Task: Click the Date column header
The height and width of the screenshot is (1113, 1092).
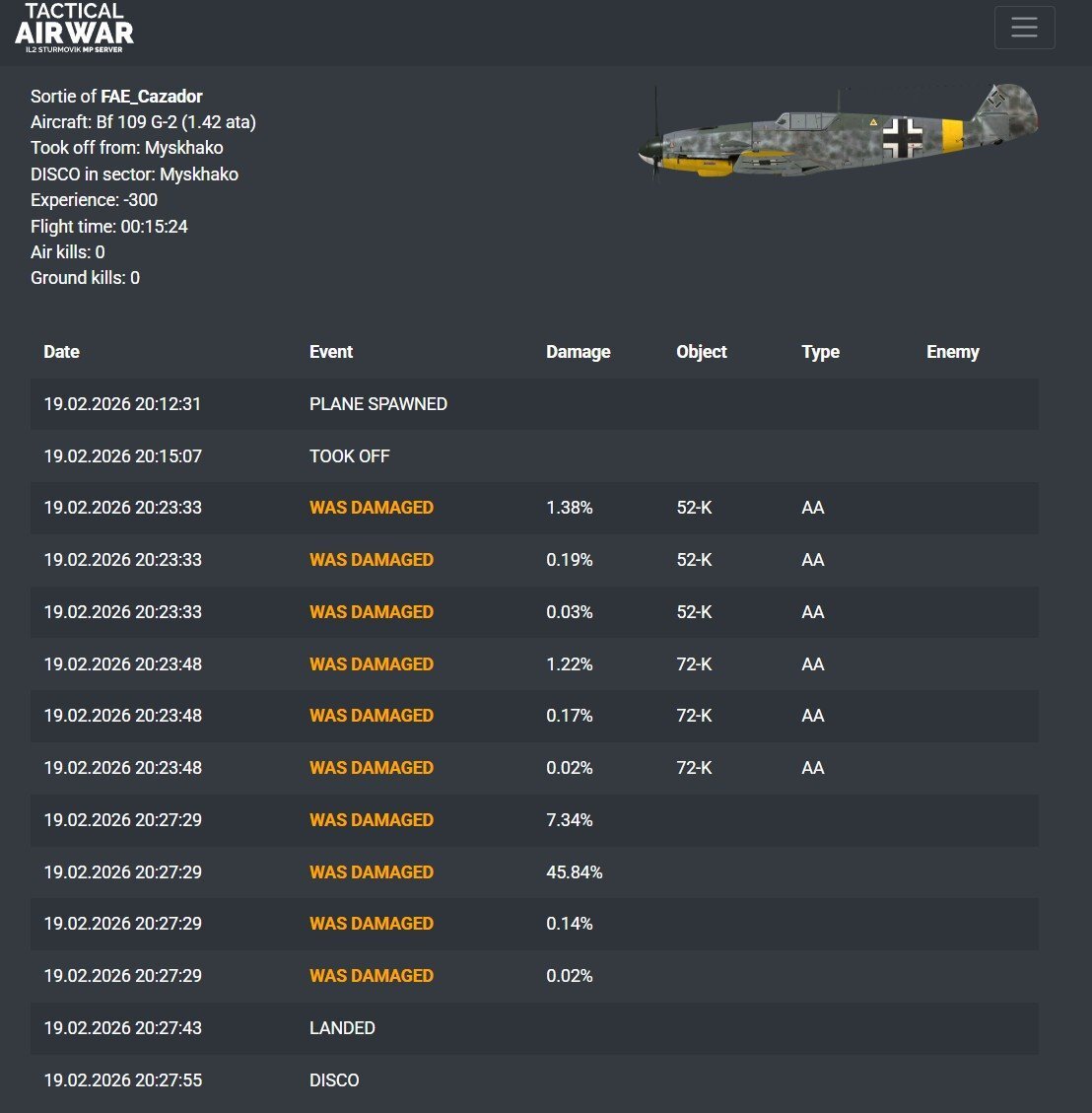Action: pos(61,352)
